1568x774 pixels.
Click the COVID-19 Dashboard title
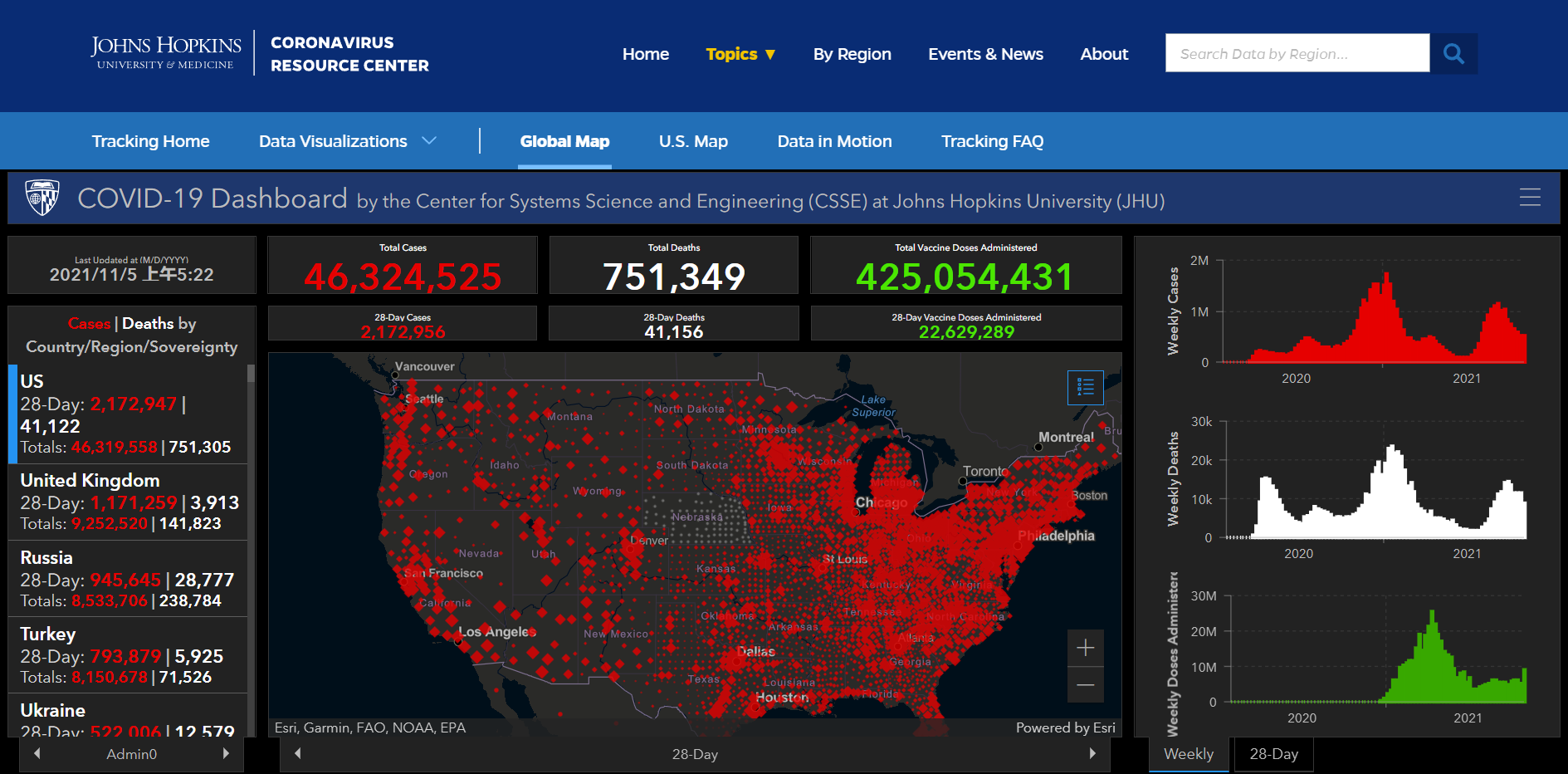(x=212, y=198)
